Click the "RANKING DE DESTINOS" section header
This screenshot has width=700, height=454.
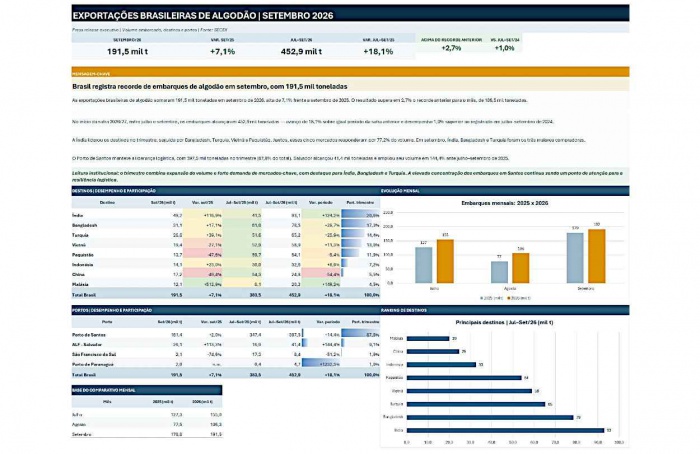[x=505, y=310]
